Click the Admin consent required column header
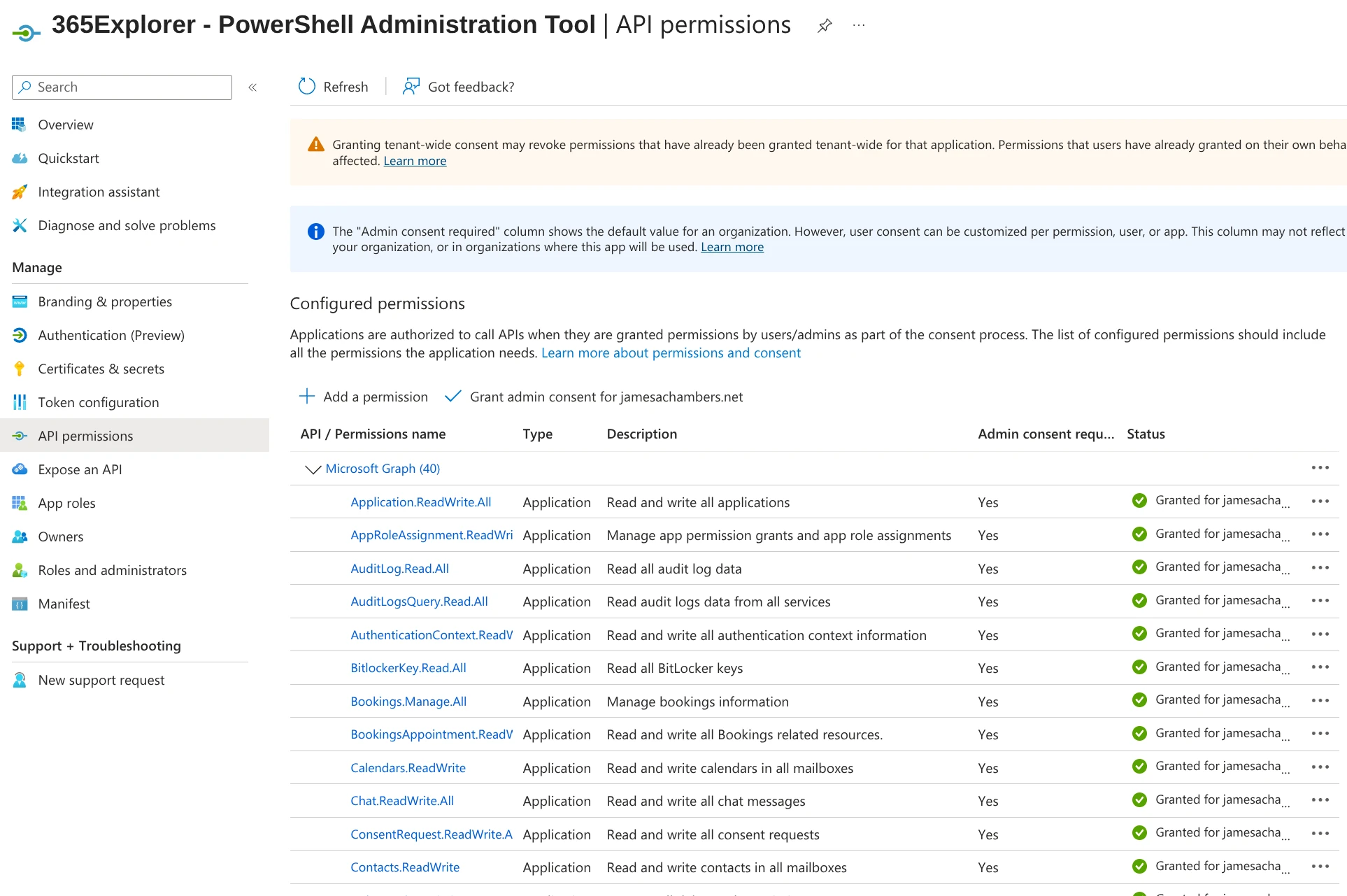Image resolution: width=1347 pixels, height=896 pixels. click(x=1046, y=434)
